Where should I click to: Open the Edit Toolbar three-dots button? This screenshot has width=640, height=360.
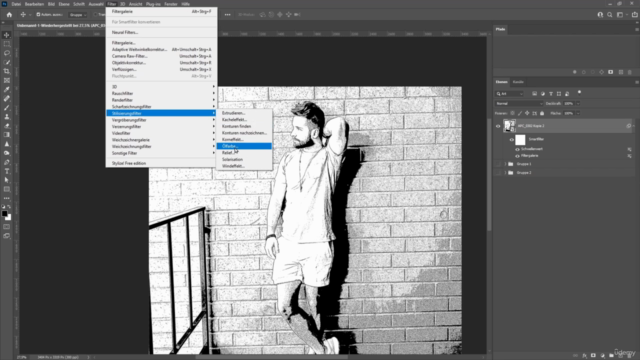tap(7, 198)
